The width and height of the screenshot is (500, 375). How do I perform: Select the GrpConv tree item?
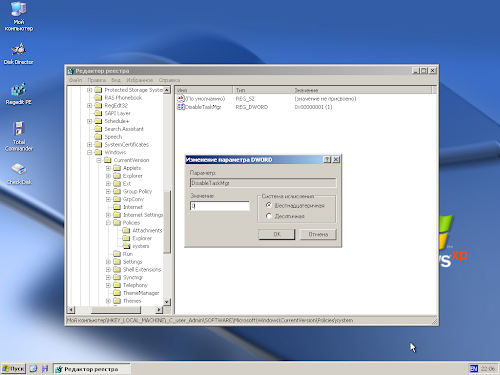coord(133,199)
